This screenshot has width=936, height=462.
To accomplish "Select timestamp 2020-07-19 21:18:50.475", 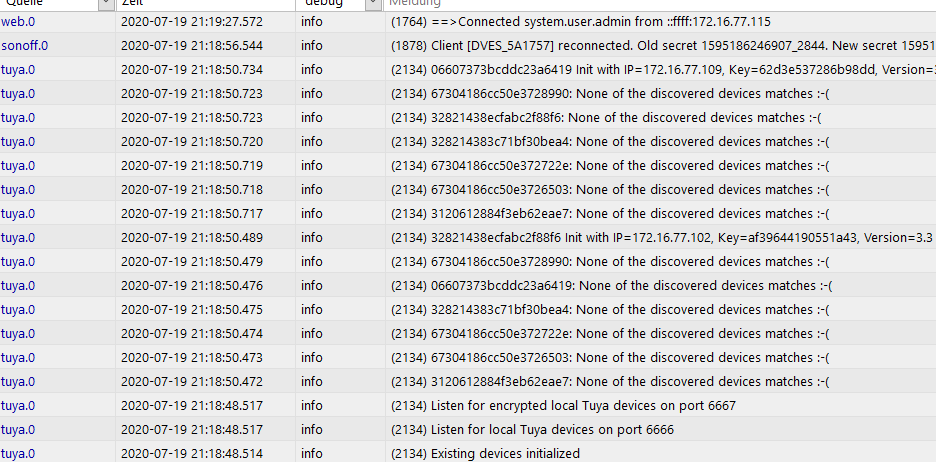I will coord(192,310).
